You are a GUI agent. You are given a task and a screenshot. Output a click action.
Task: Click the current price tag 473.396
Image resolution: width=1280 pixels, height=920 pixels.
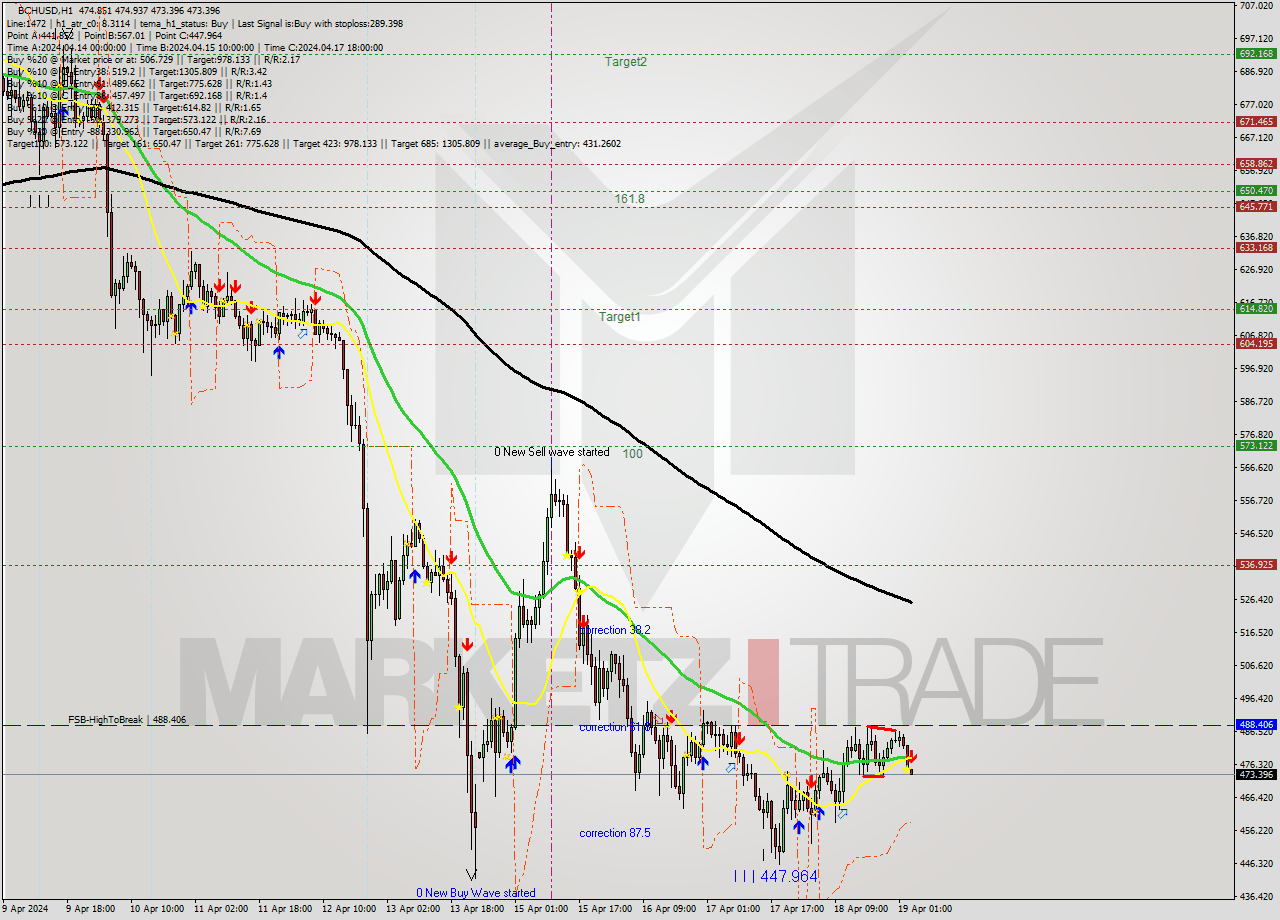tap(1256, 774)
